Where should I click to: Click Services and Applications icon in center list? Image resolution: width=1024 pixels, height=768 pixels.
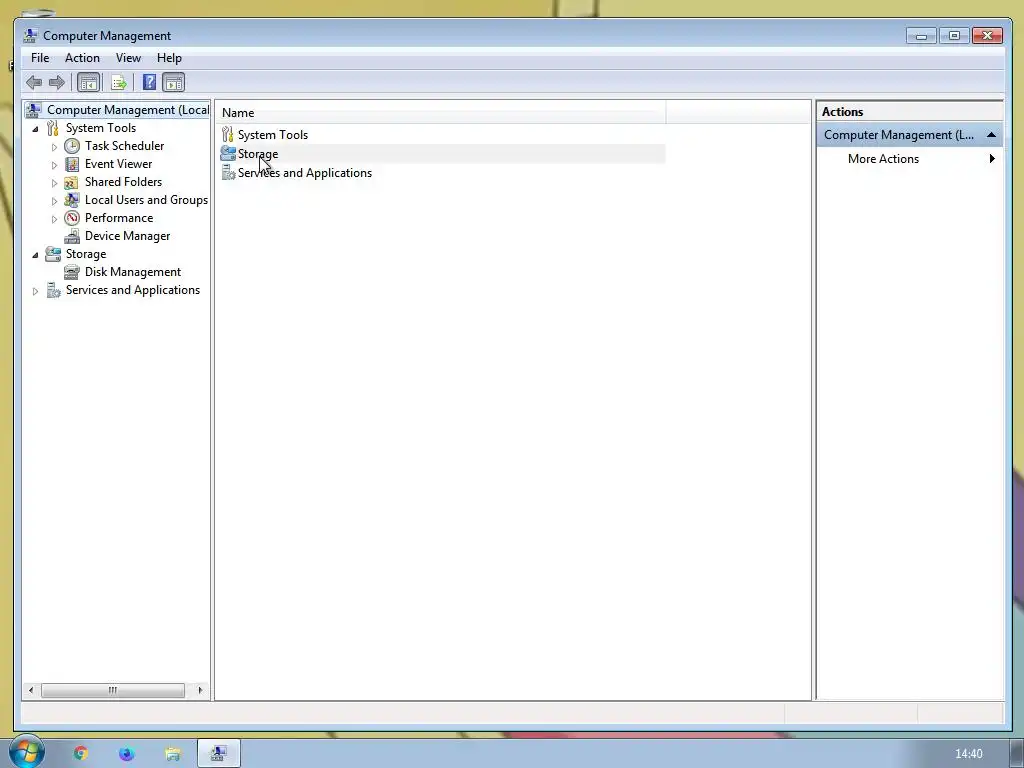(228, 172)
